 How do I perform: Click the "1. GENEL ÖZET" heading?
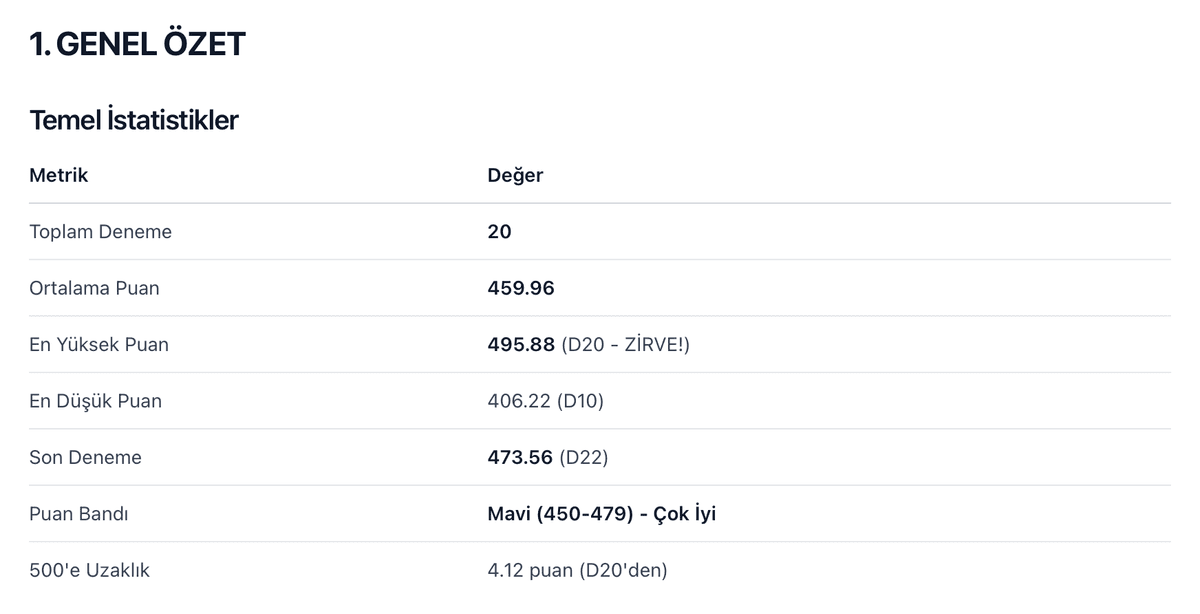137,45
